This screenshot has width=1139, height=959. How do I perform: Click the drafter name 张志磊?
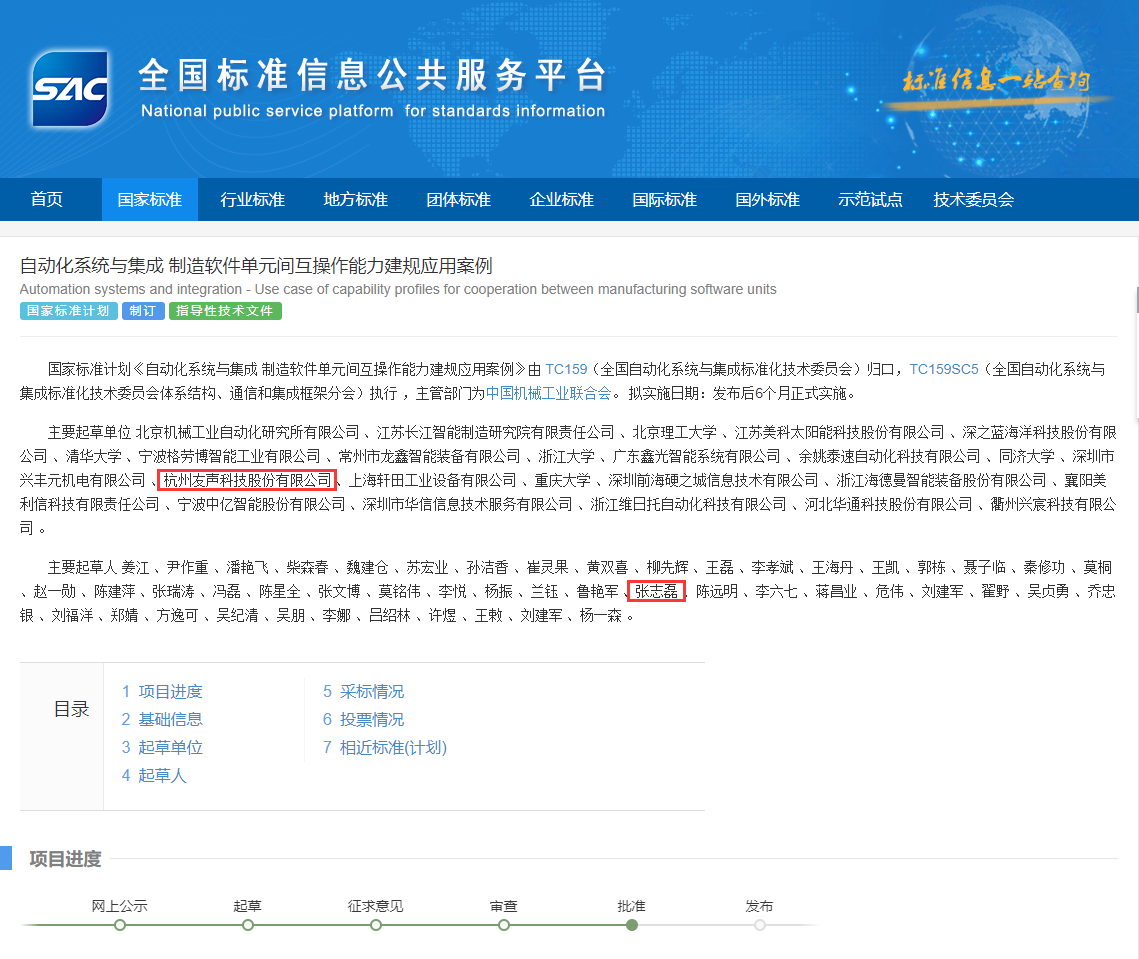pyautogui.click(x=656, y=591)
